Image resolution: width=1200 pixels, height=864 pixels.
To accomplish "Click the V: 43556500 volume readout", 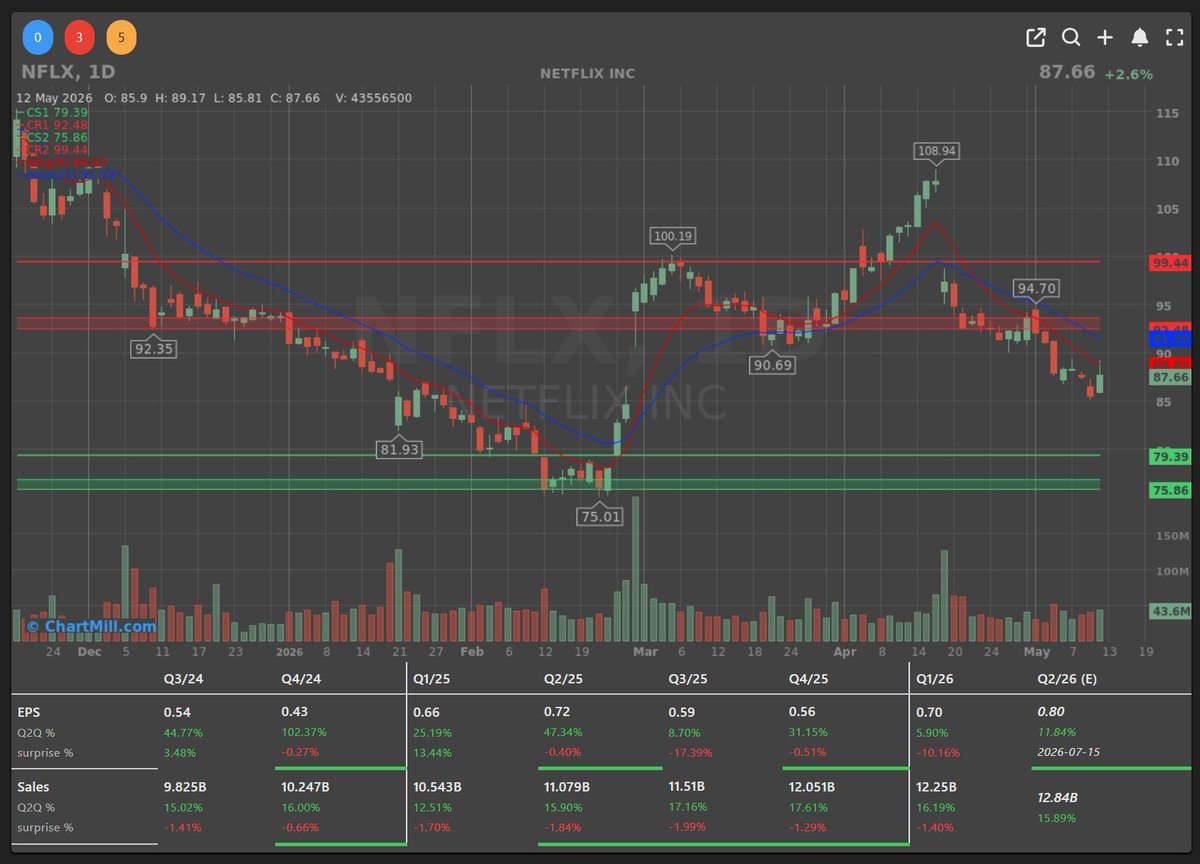I will [373, 98].
